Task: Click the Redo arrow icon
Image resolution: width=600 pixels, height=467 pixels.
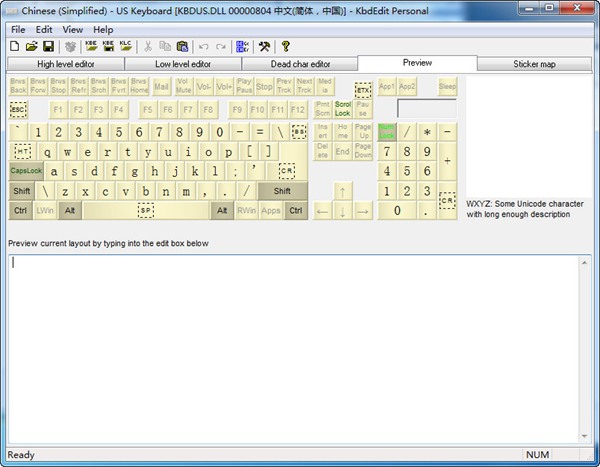Action: tap(221, 47)
